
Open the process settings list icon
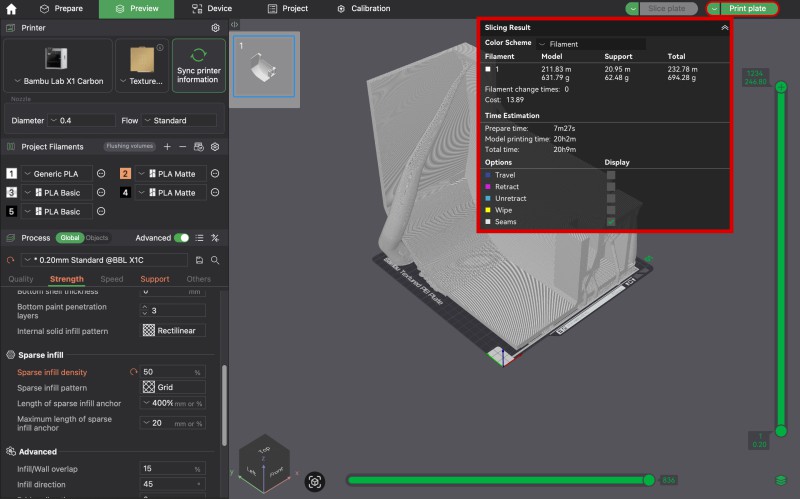199,238
